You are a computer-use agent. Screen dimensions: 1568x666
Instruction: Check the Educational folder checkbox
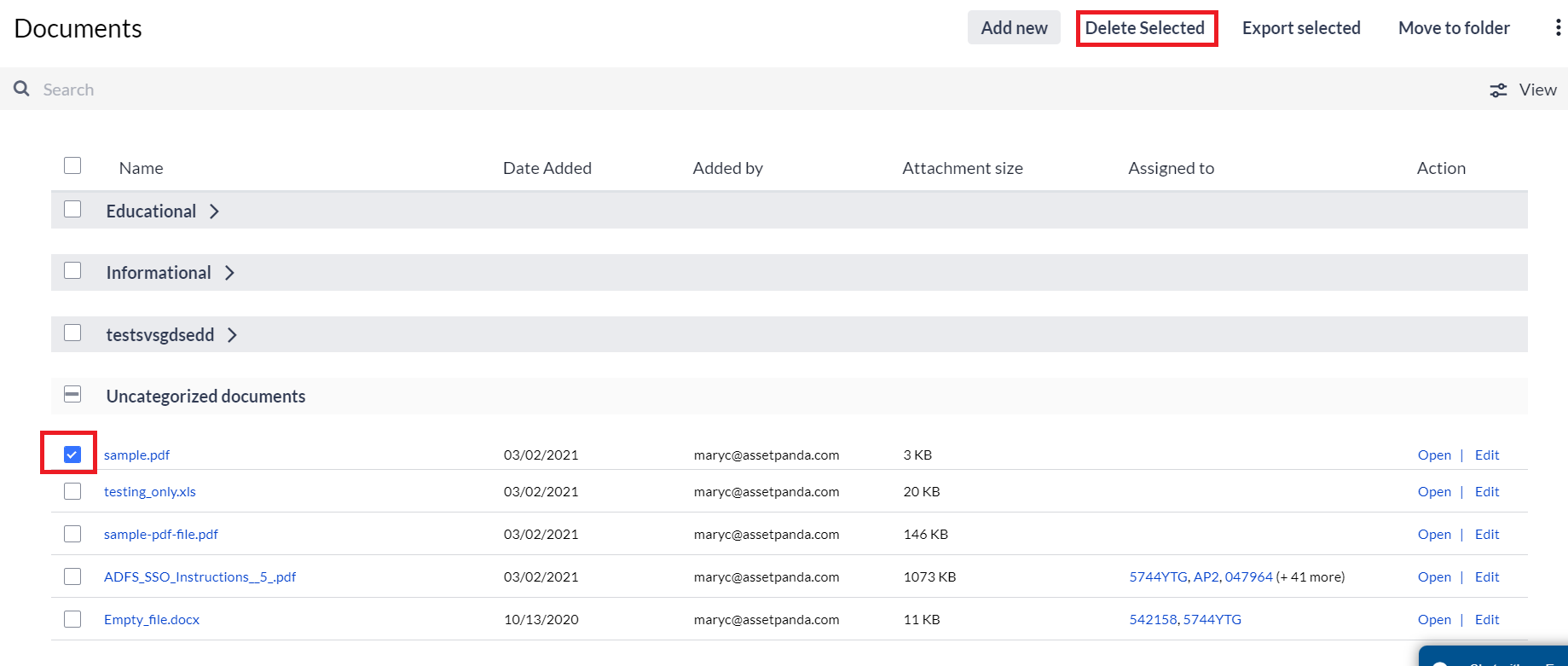(72, 209)
